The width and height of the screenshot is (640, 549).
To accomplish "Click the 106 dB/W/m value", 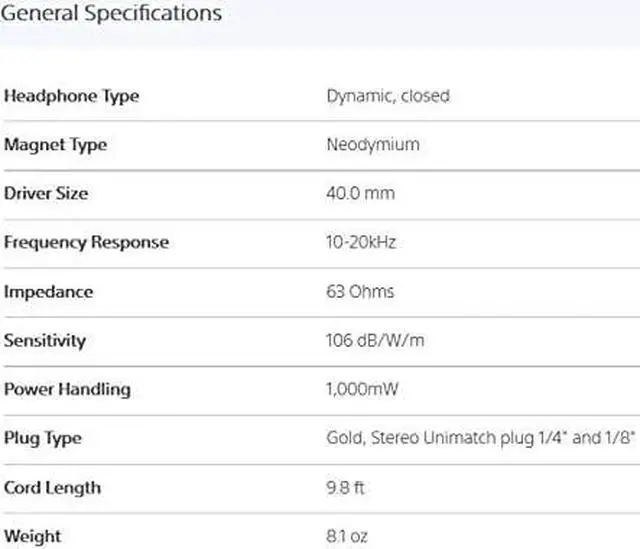I will 376,340.
